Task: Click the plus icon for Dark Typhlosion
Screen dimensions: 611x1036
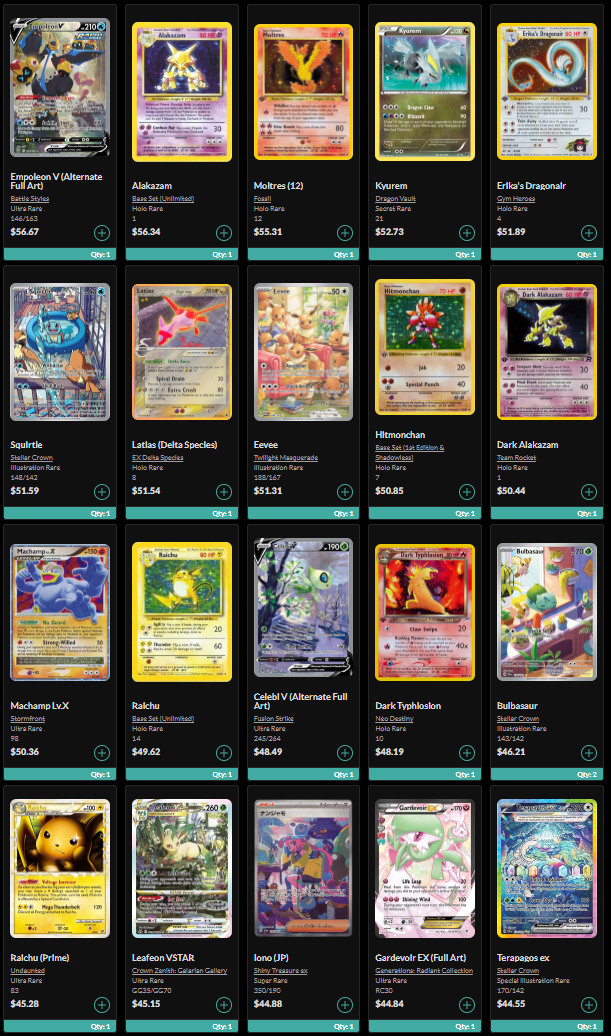Action: (x=467, y=753)
